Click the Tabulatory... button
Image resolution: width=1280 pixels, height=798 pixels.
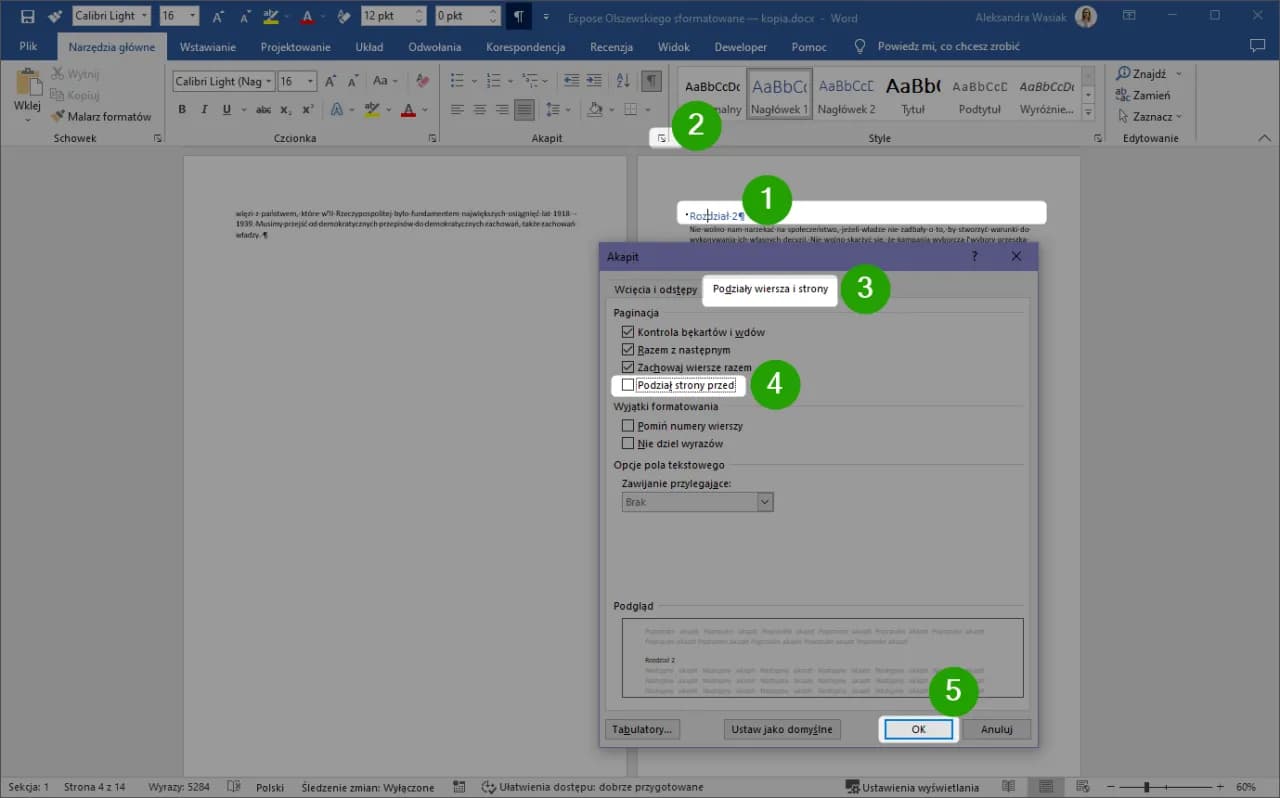tap(643, 729)
